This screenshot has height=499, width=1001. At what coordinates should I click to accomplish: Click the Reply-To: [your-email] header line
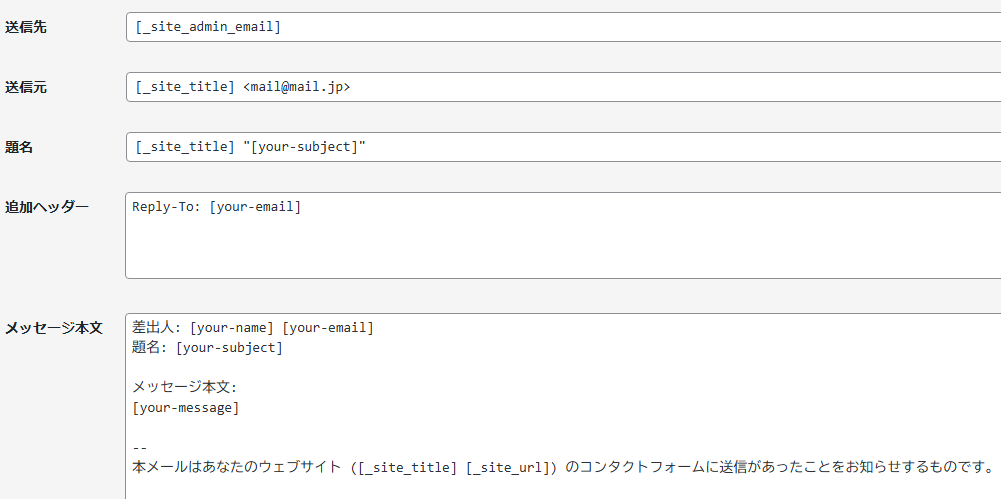216,207
